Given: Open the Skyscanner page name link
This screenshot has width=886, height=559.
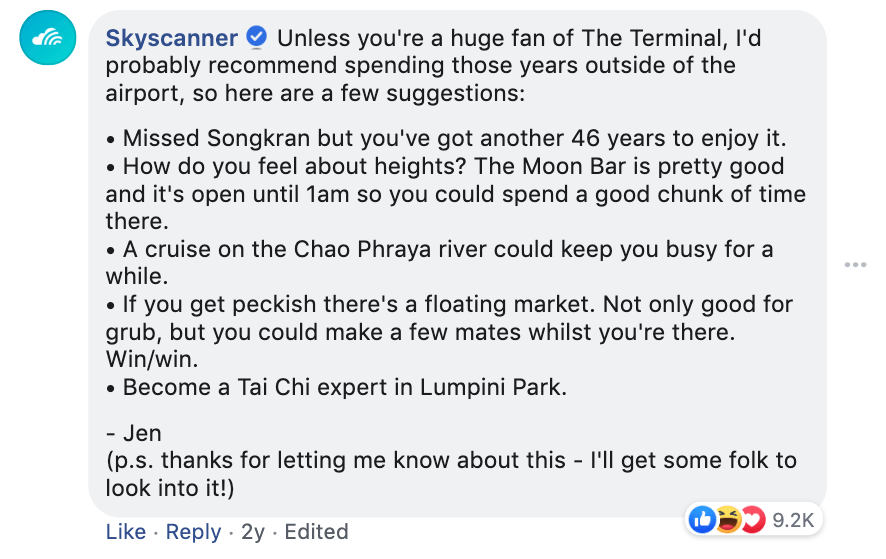Looking at the screenshot, I should [x=172, y=39].
